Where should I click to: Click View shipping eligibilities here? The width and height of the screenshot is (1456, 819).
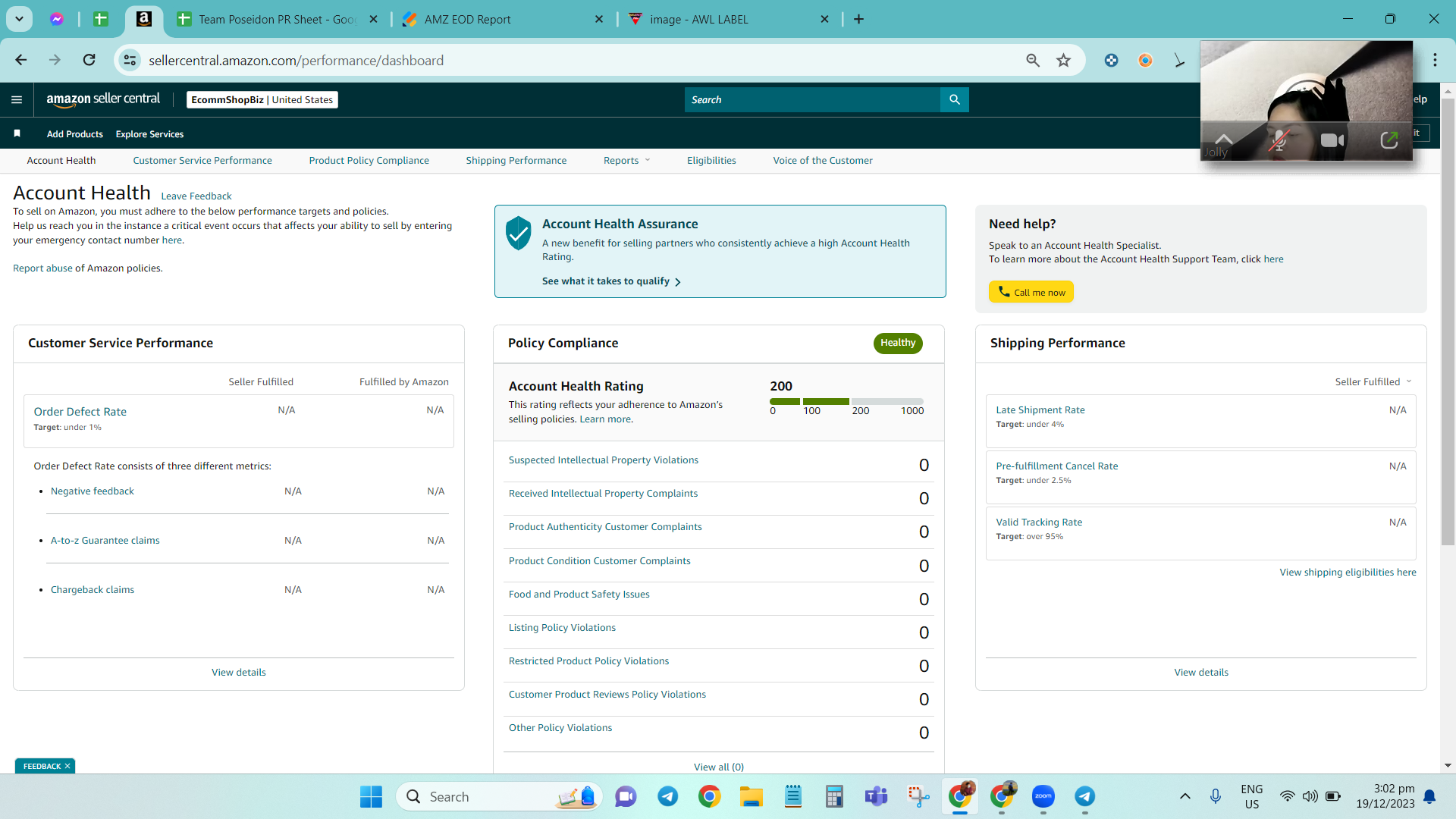pos(1348,572)
